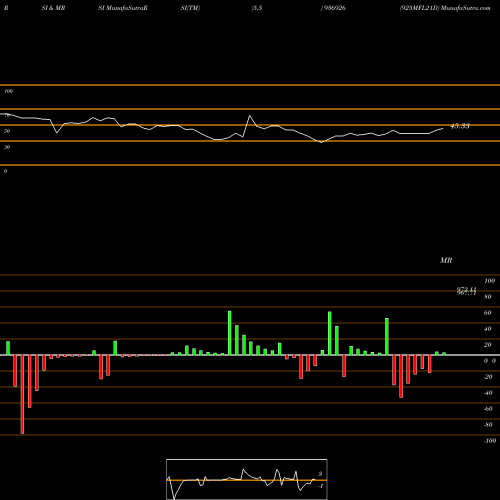Viewport: 500px width, 500px height.
Task: Click the MunafaSutra.com text in the header
Action: [x=465, y=8]
